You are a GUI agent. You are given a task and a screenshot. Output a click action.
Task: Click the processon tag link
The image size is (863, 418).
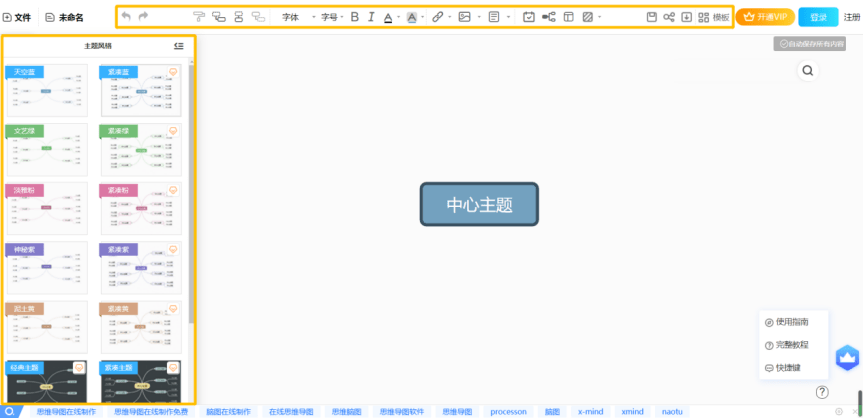pyautogui.click(x=508, y=411)
